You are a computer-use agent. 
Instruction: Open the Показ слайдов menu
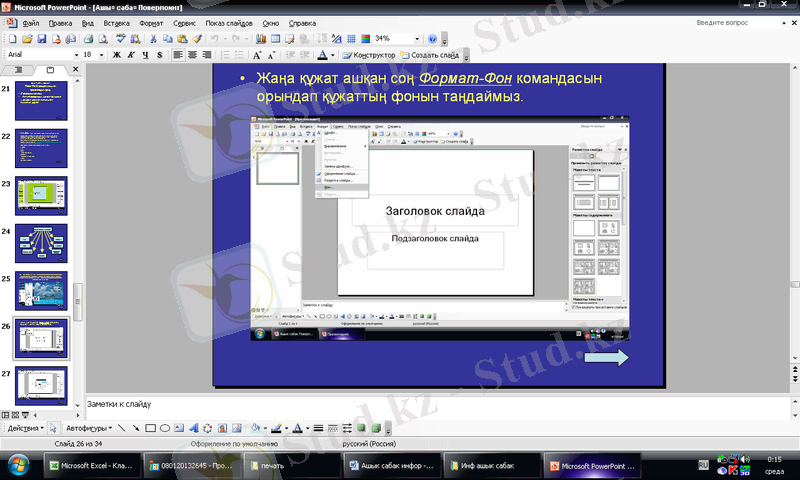229,21
